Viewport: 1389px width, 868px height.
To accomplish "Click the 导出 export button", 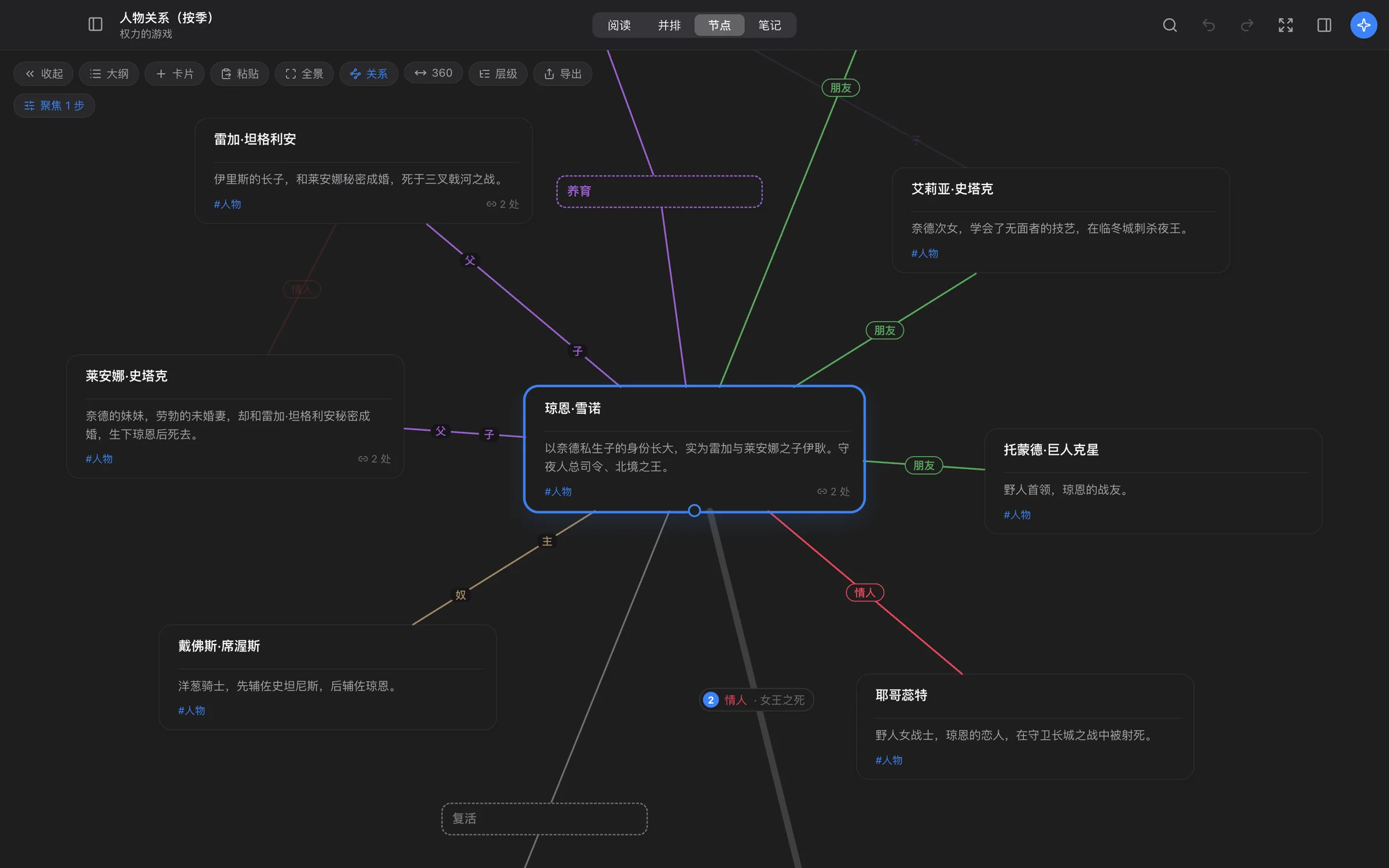I will (x=563, y=73).
